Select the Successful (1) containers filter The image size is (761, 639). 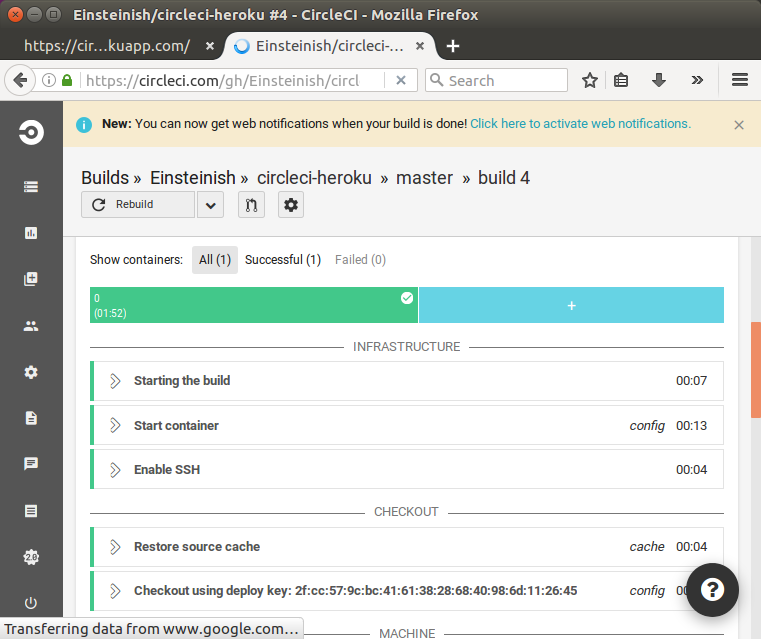(x=283, y=260)
